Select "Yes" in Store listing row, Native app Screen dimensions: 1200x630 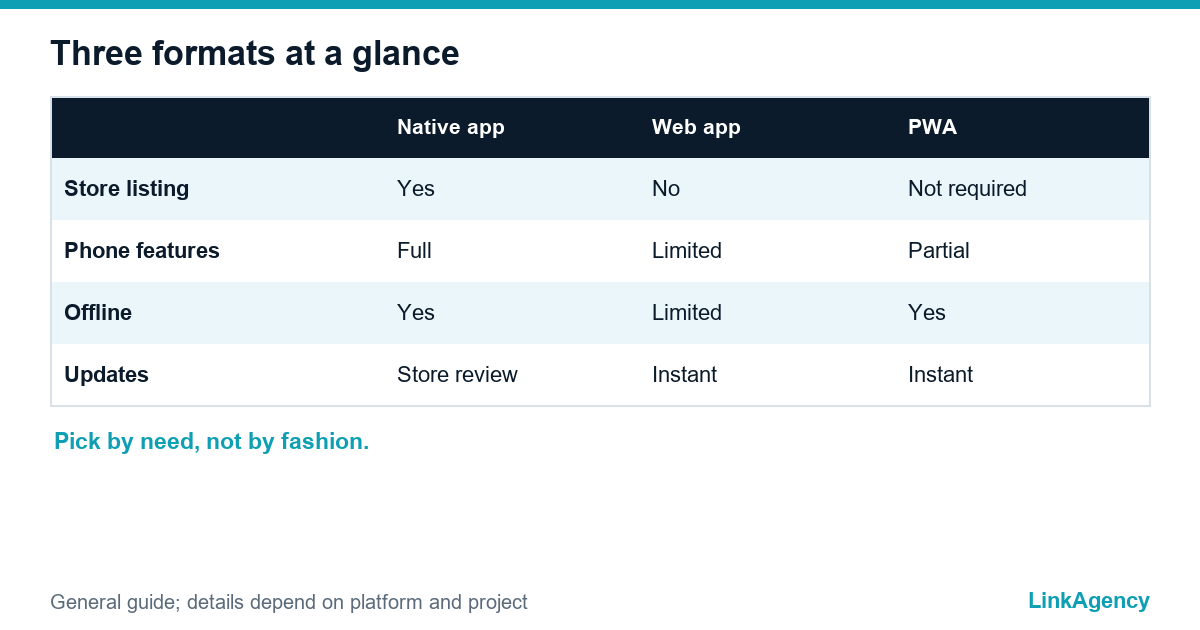(416, 188)
